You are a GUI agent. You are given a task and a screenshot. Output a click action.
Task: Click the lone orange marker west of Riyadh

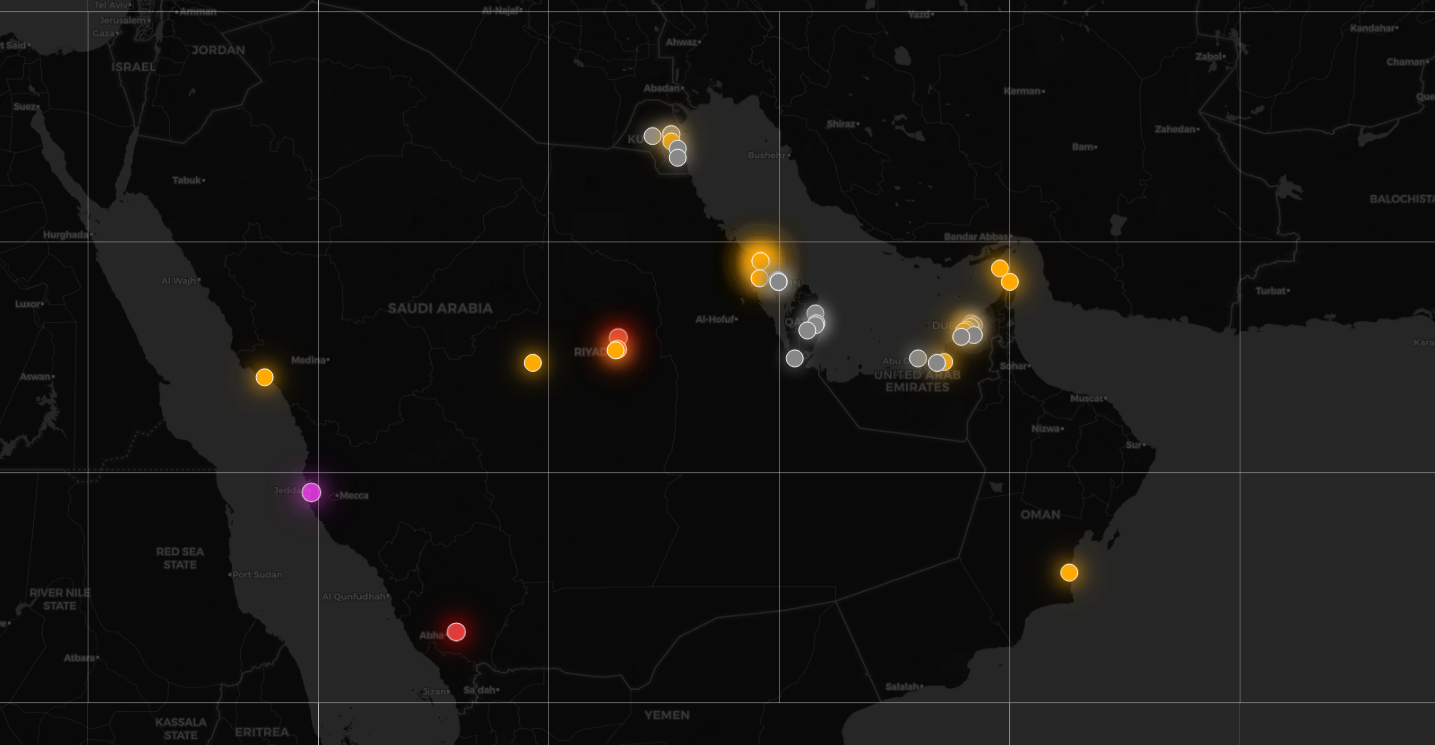[533, 363]
